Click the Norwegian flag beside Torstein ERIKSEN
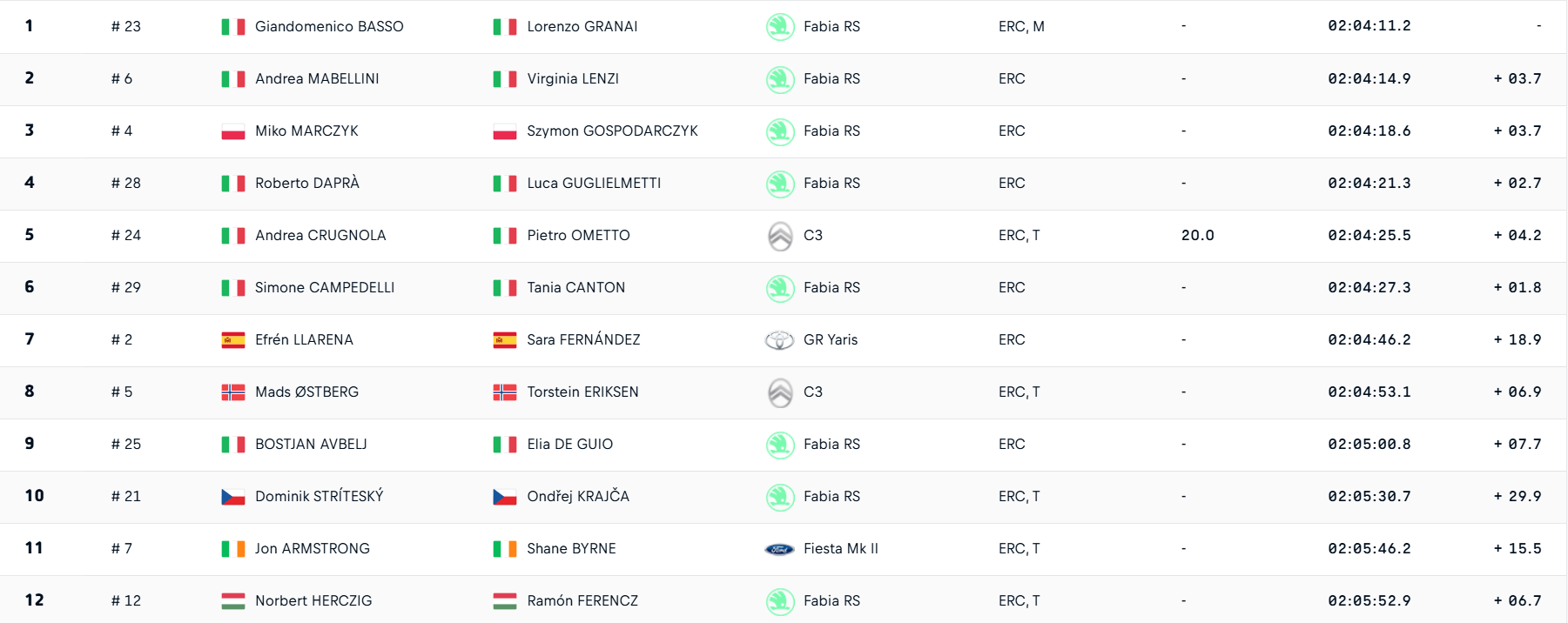The image size is (1568, 623). click(x=505, y=392)
